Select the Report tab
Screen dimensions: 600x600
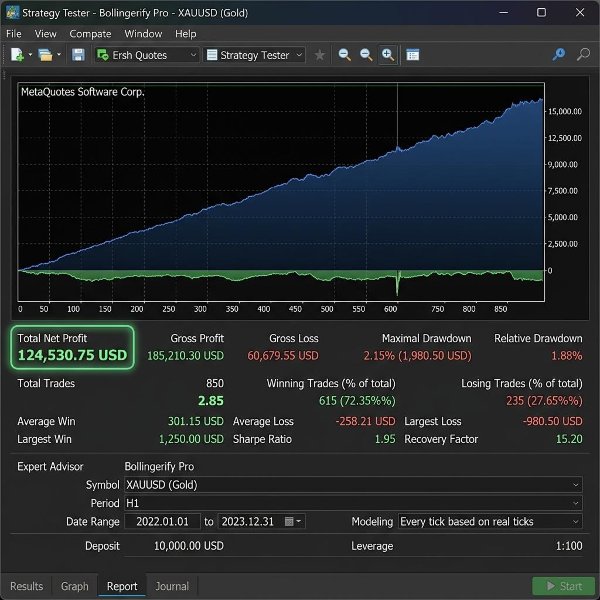click(122, 586)
